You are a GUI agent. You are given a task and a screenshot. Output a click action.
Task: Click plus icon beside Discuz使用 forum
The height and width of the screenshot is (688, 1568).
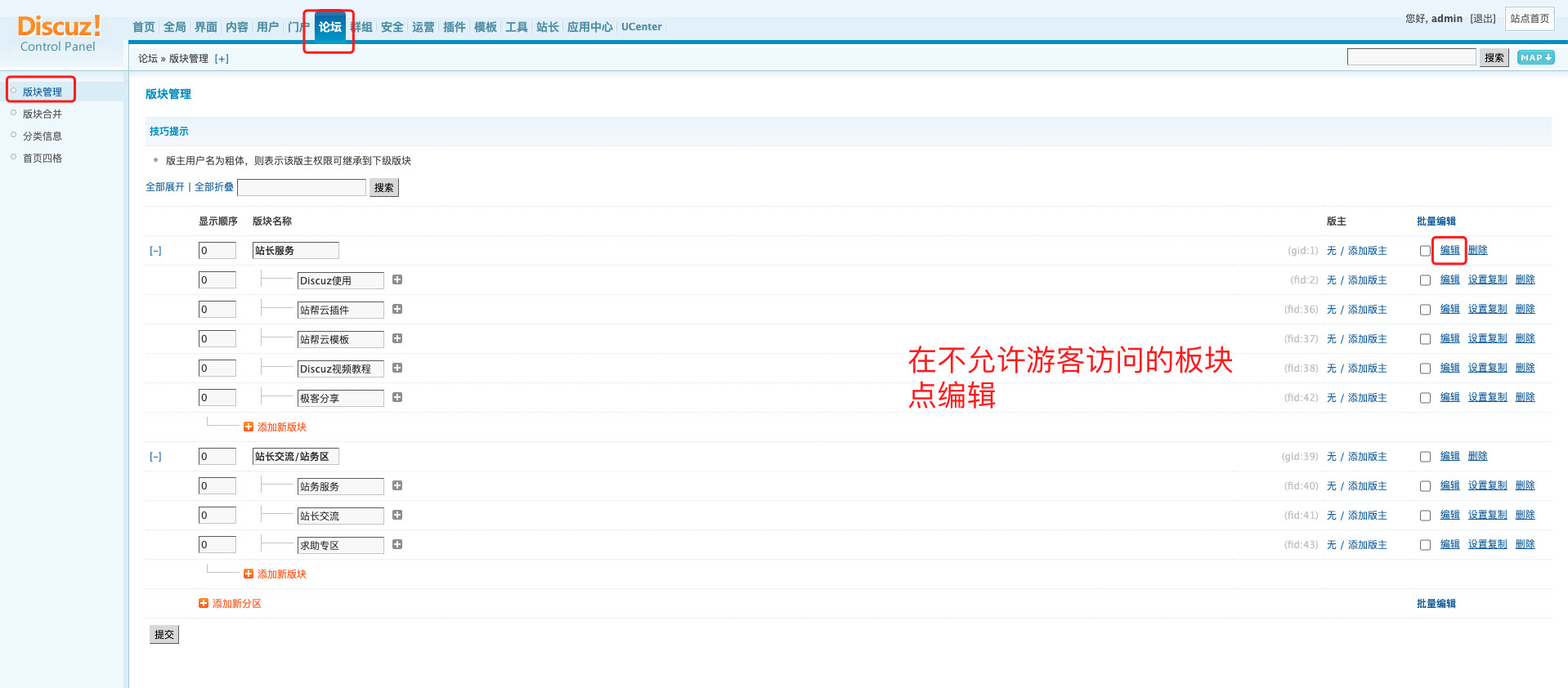coord(397,279)
